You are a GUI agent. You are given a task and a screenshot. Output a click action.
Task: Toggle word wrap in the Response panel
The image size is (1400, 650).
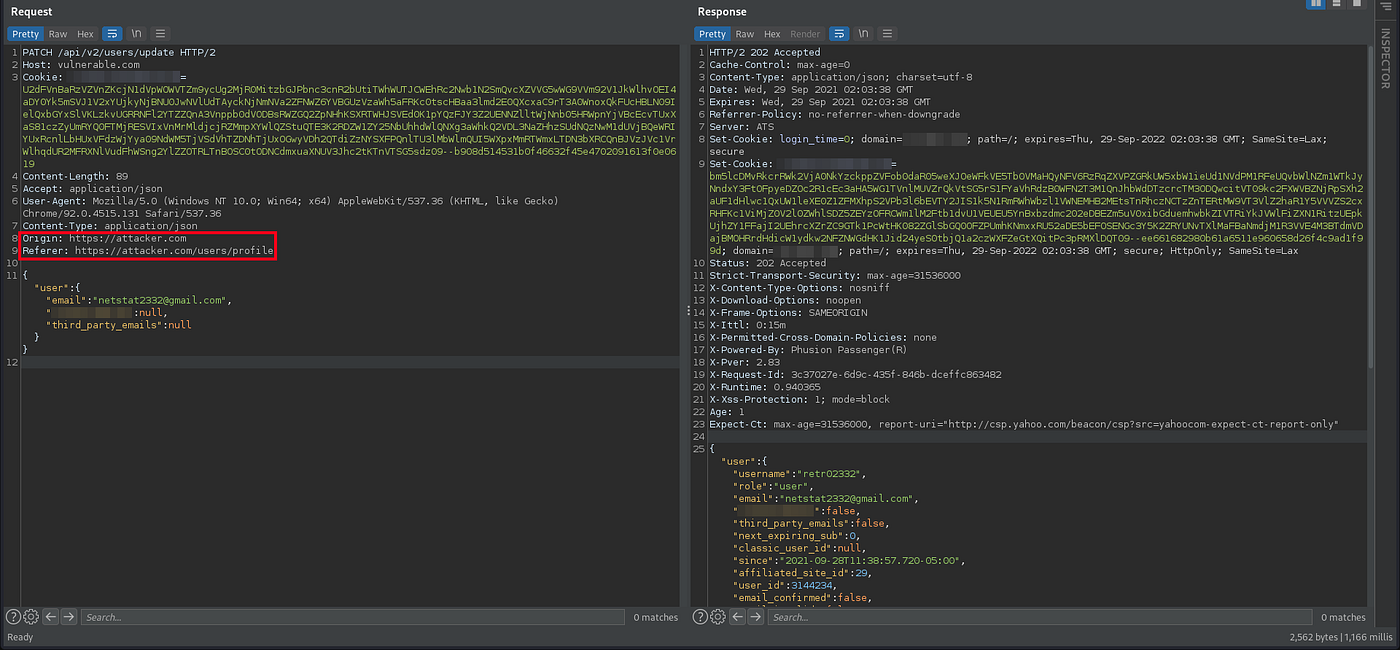pyautogui.click(x=839, y=34)
